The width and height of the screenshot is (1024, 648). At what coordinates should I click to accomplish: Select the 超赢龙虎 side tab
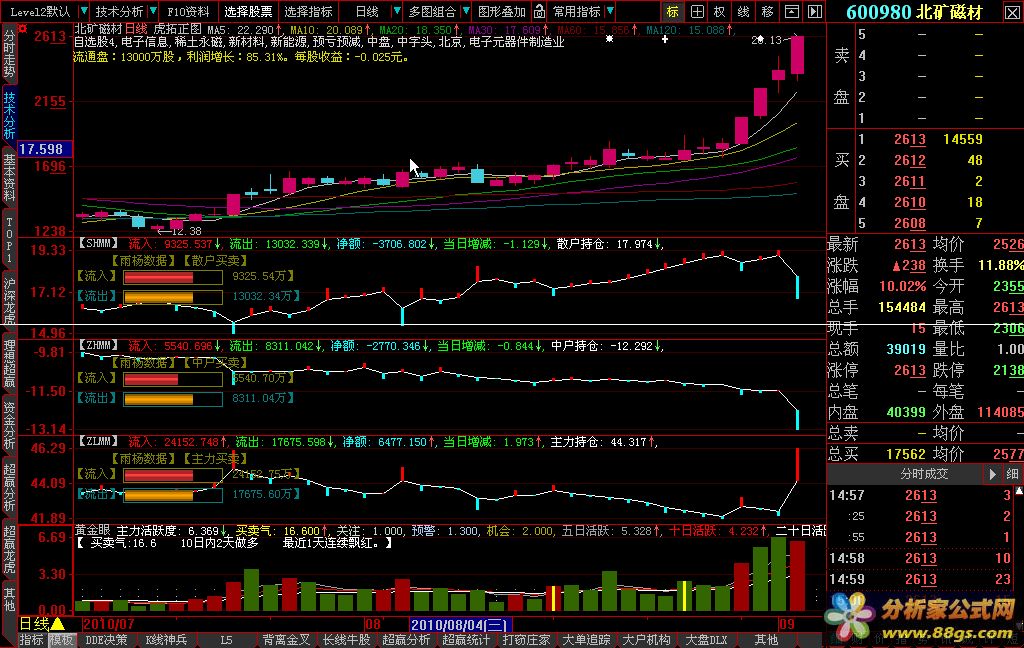pyautogui.click(x=9, y=549)
